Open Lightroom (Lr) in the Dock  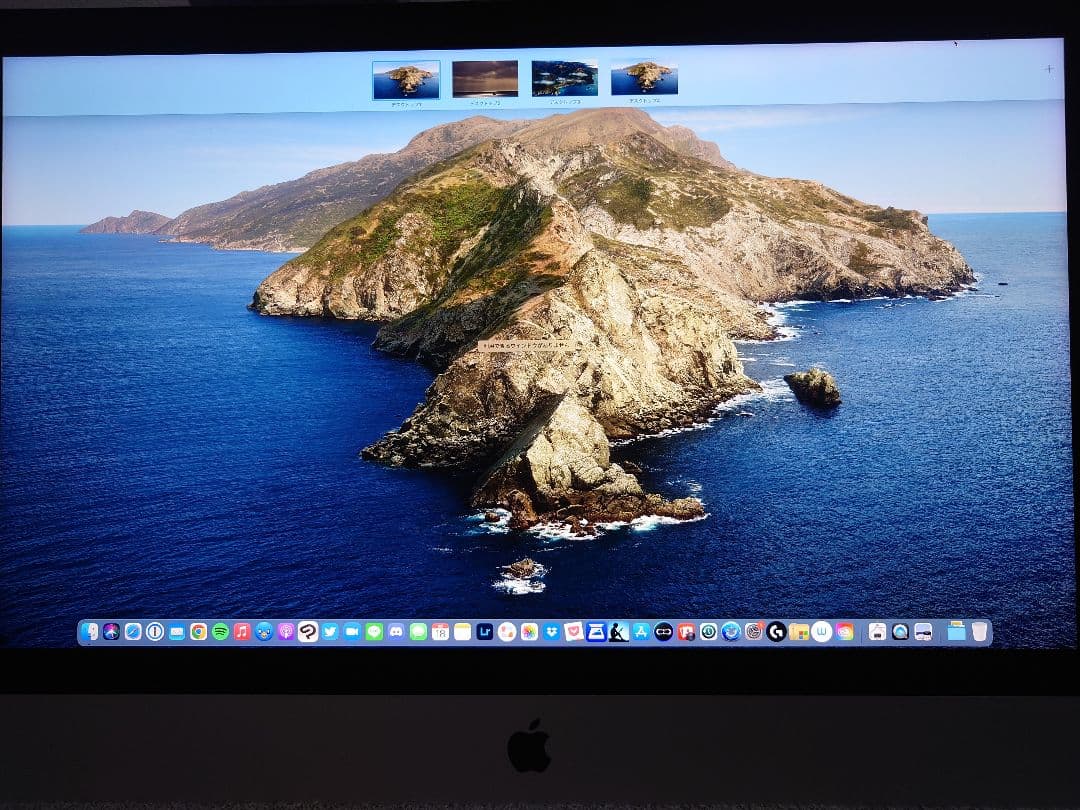pyautogui.click(x=485, y=632)
